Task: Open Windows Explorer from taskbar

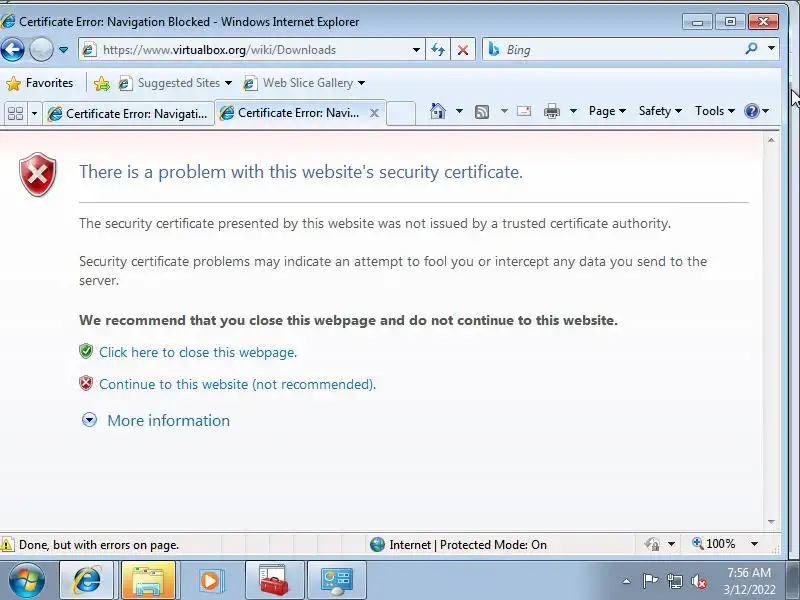Action: click(148, 581)
